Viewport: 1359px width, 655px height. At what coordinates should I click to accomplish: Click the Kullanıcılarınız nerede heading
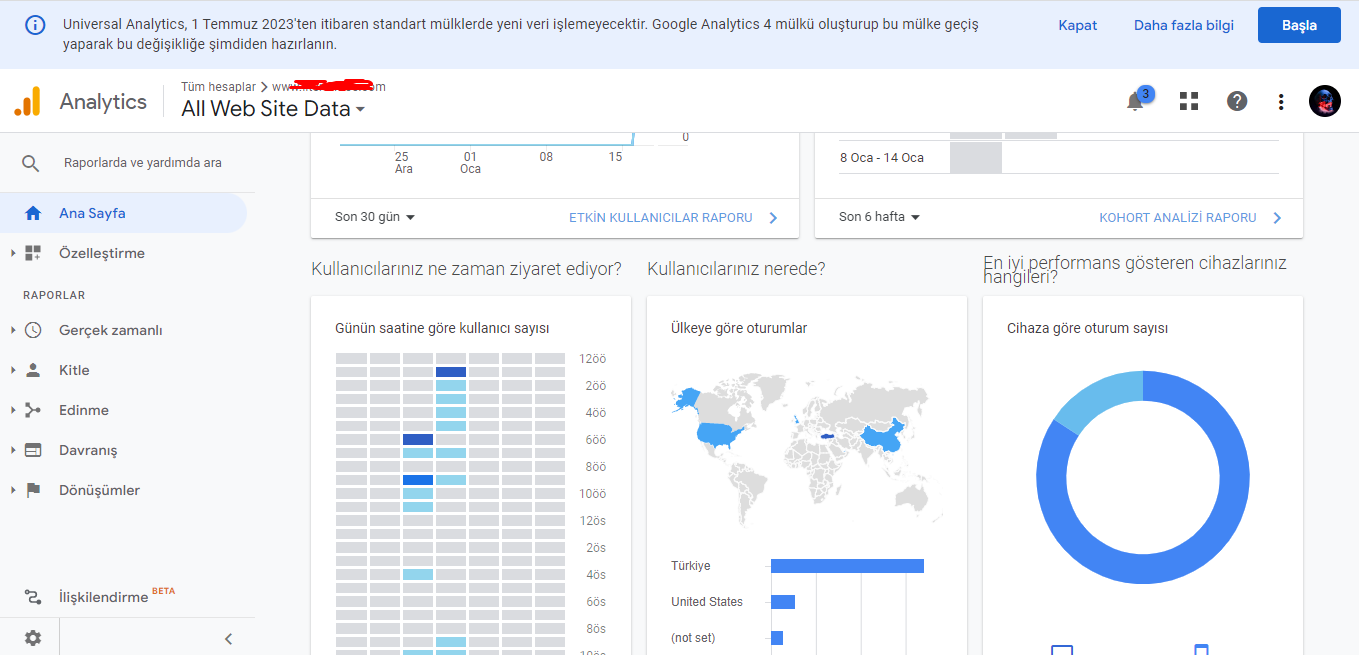737,269
